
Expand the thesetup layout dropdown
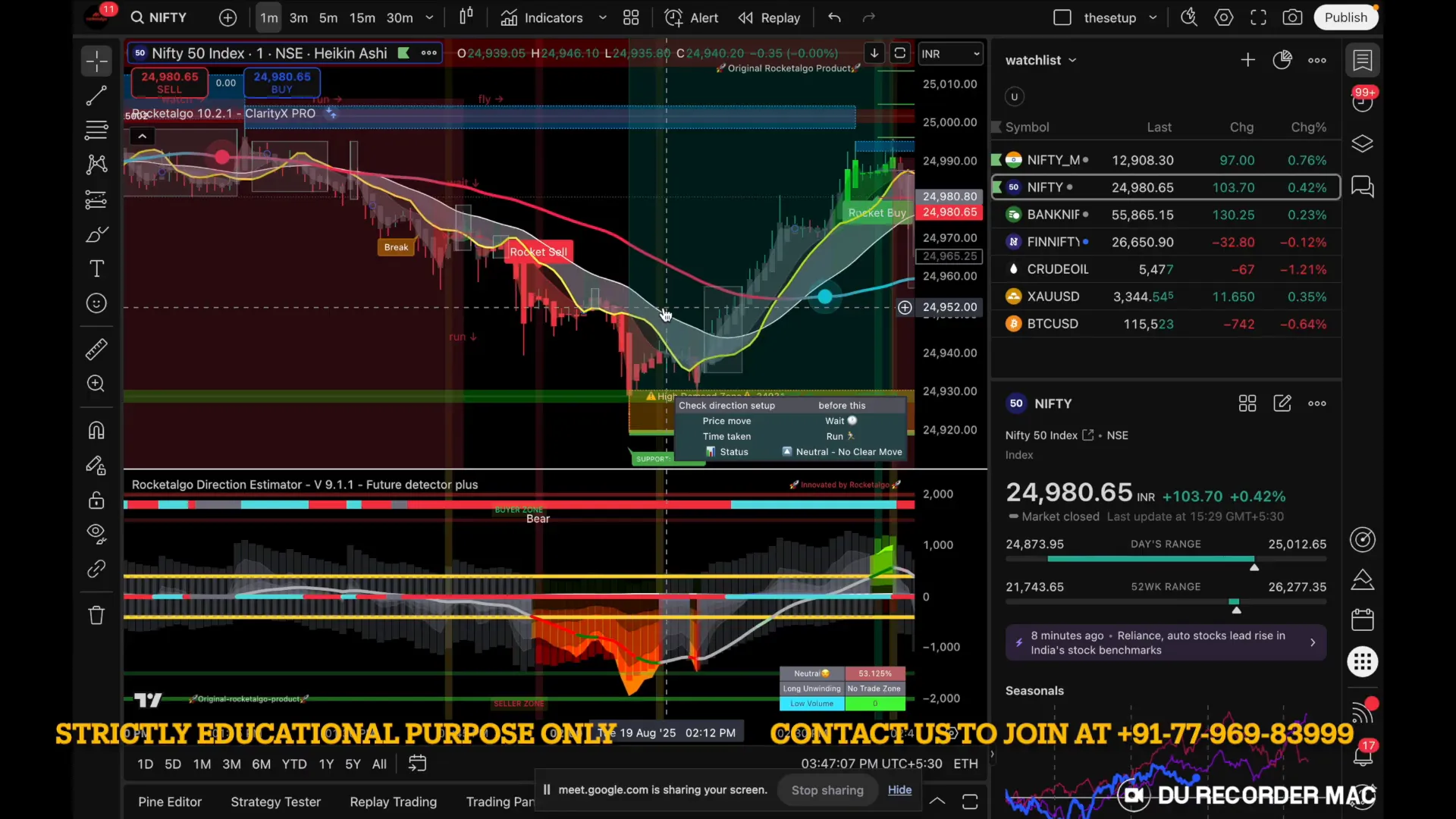1153,17
